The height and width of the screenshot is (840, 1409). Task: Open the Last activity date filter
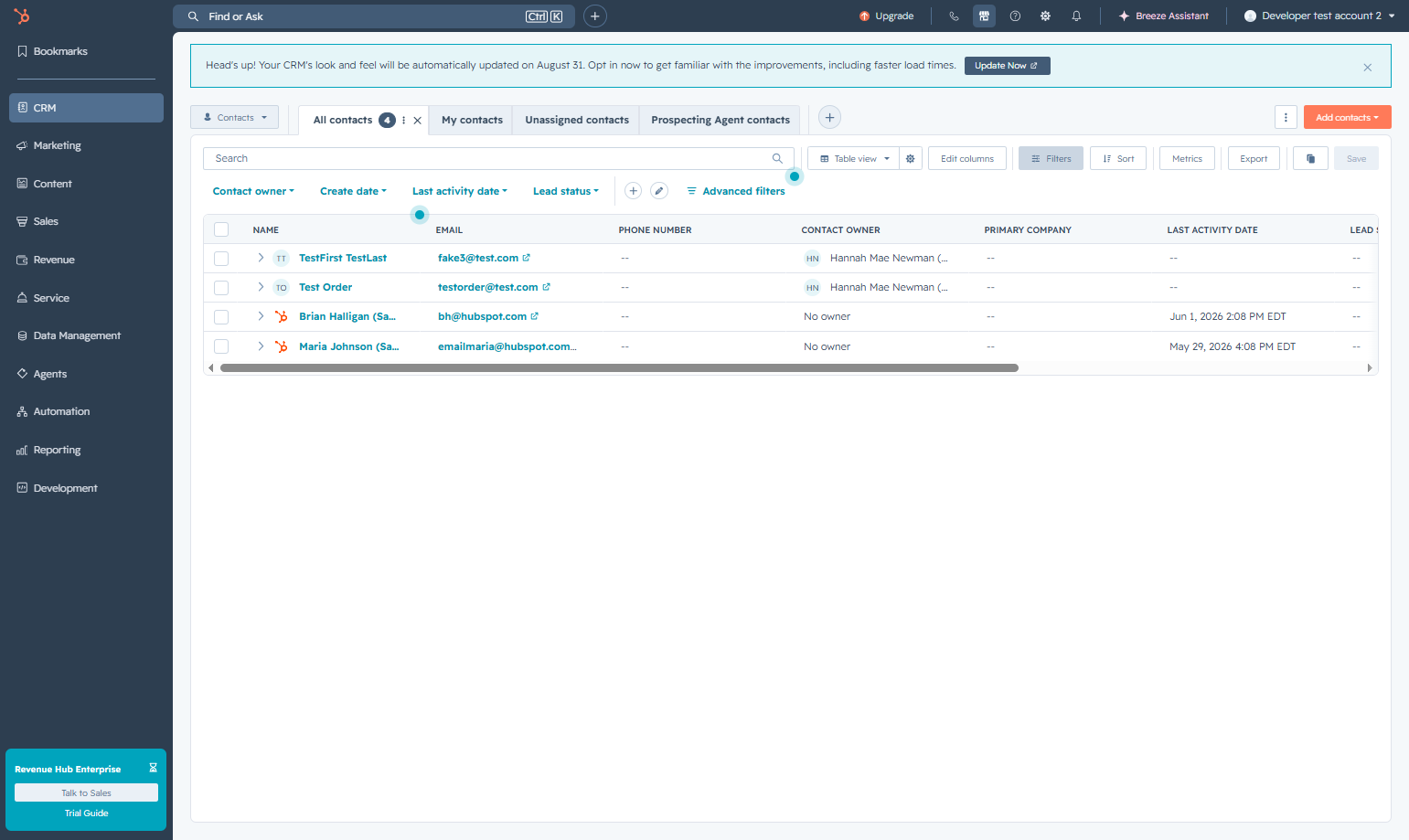459,191
